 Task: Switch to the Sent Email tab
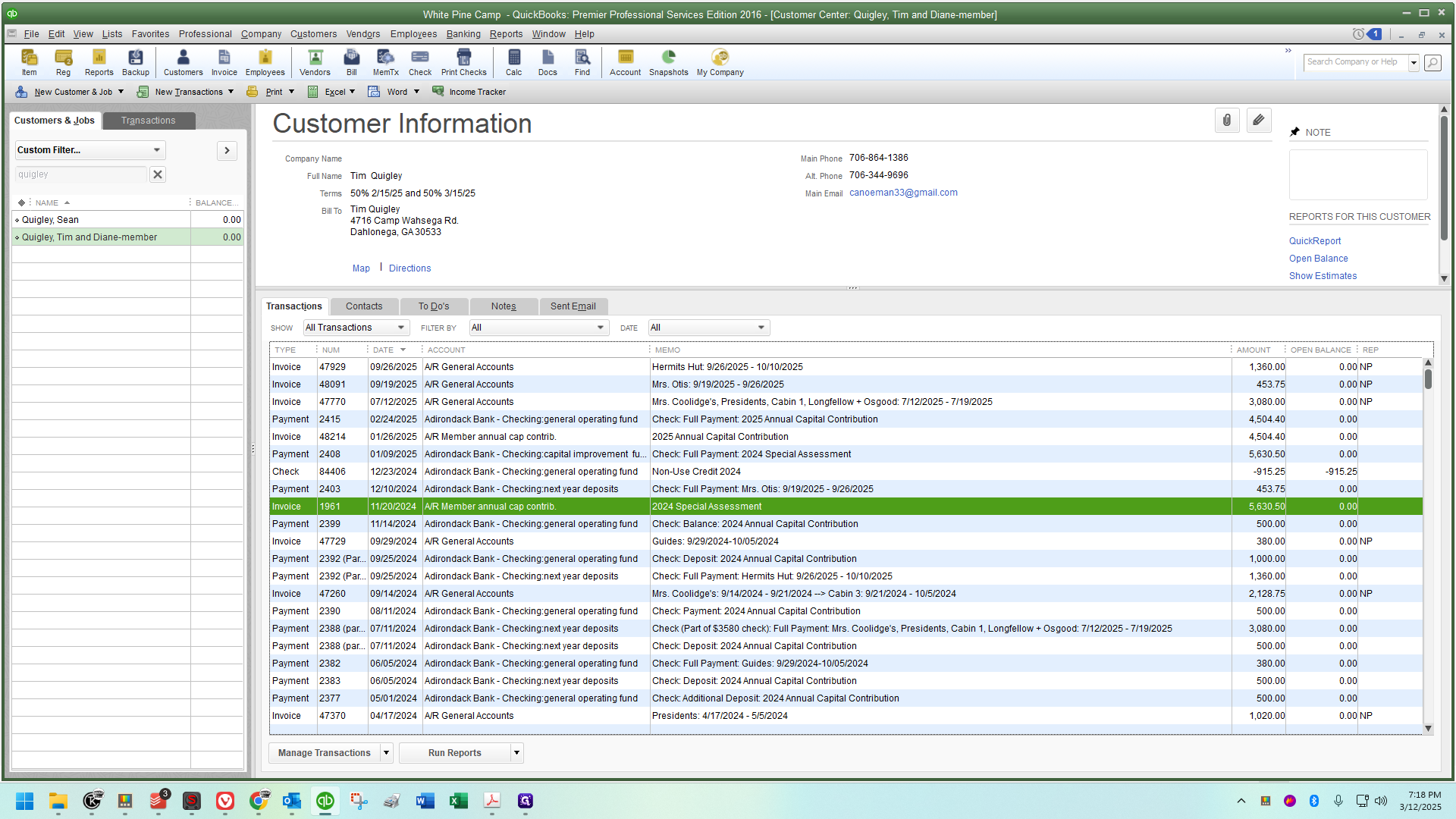[573, 306]
